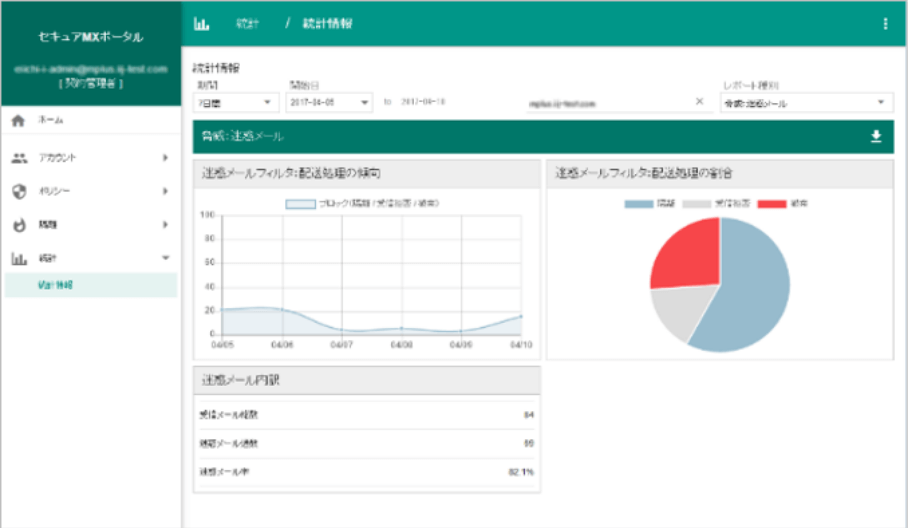Toggle the red pie chart legend entry

770,203
